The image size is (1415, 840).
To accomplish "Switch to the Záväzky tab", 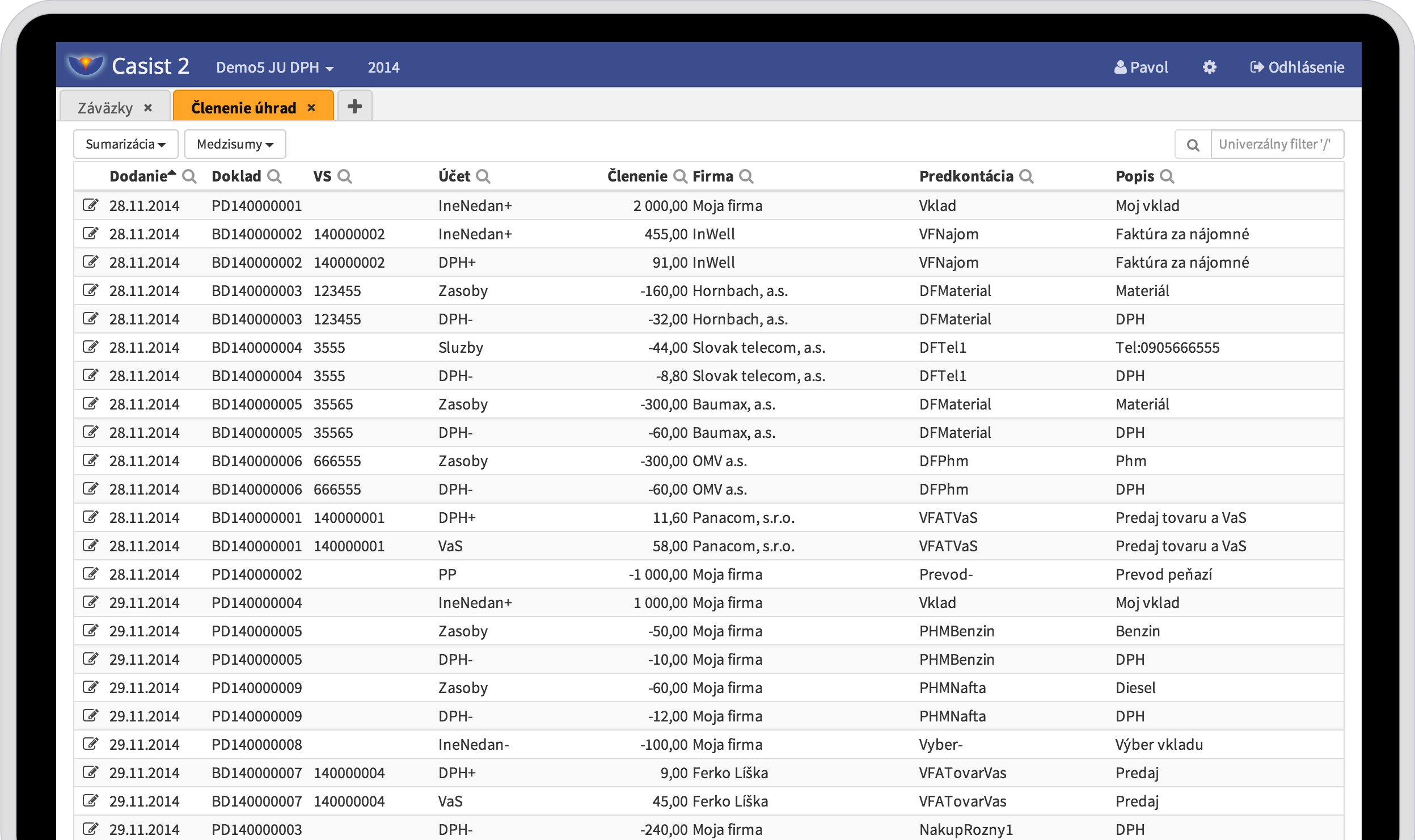I will pyautogui.click(x=105, y=108).
